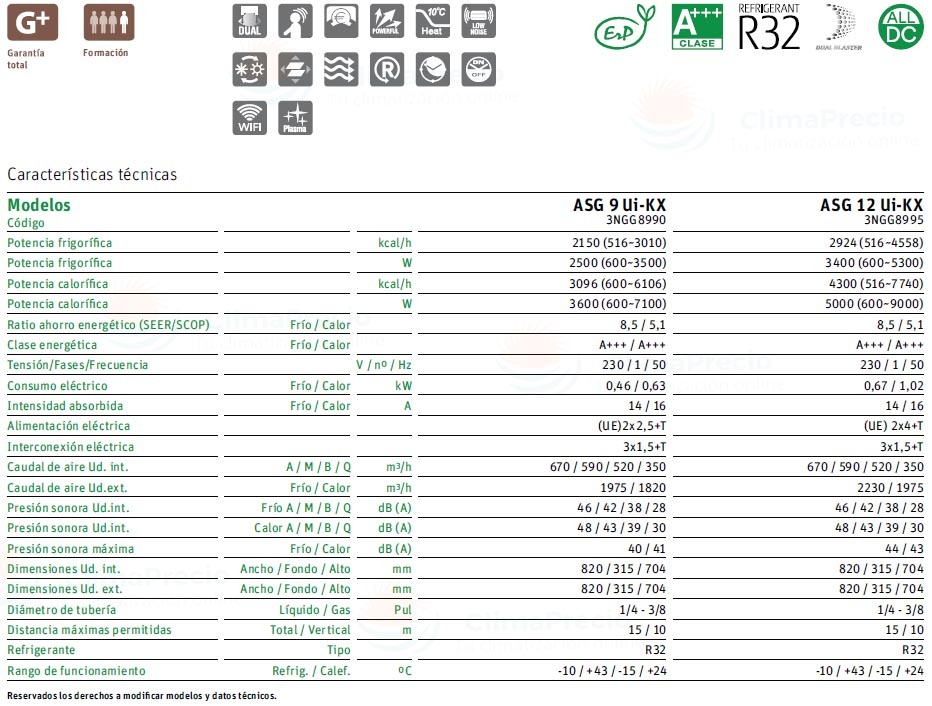Click value '5000 (600~9000)'

[874, 304]
